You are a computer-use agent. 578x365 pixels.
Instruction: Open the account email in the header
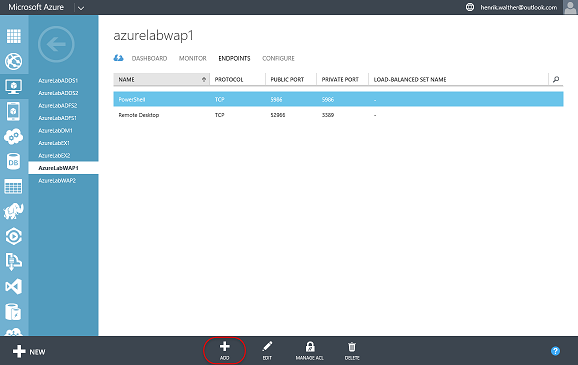[519, 7]
